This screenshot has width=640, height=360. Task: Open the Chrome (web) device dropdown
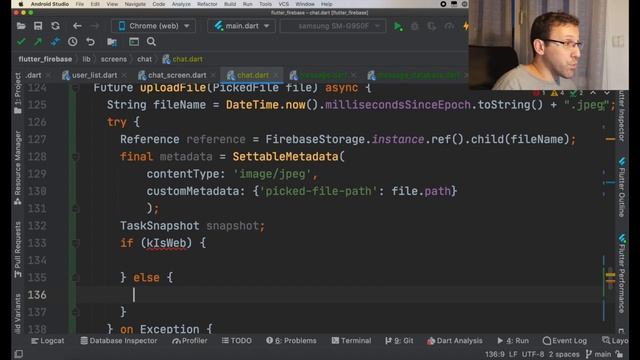153,26
